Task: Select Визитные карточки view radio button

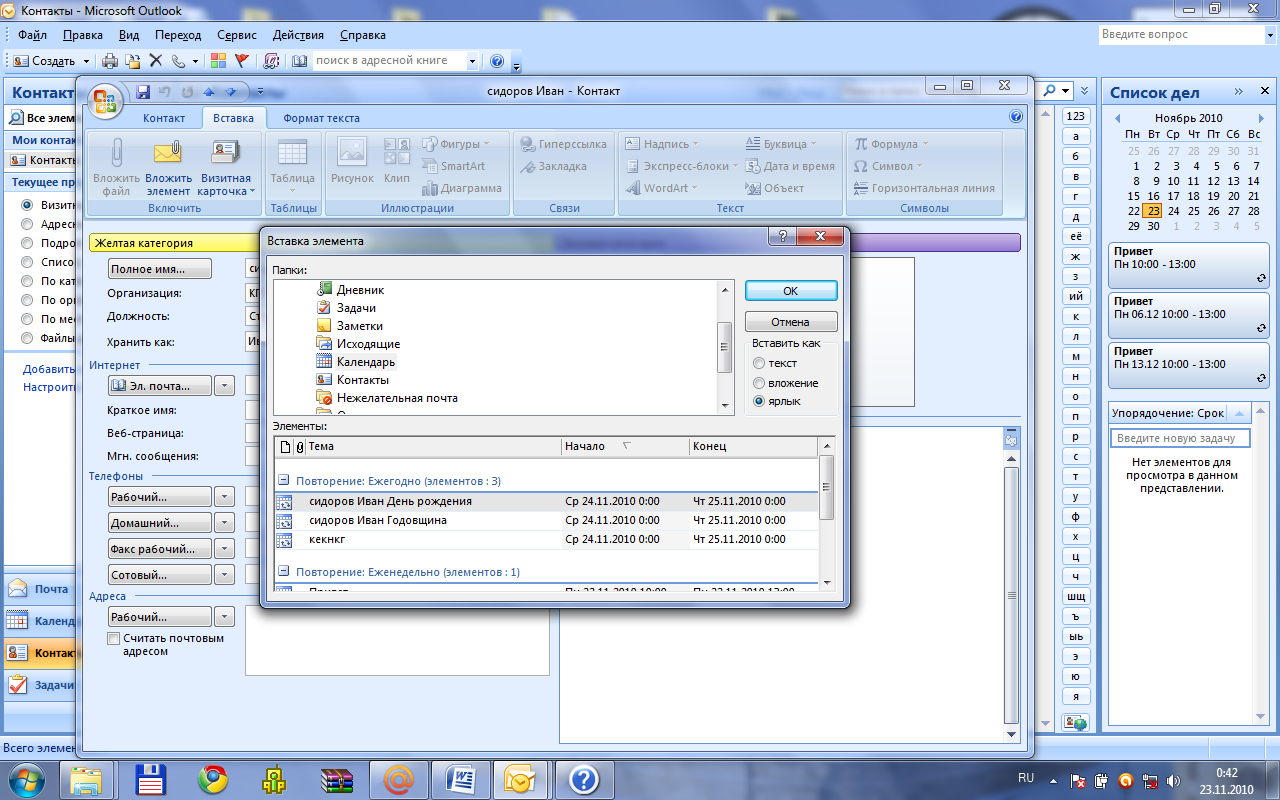Action: point(27,204)
